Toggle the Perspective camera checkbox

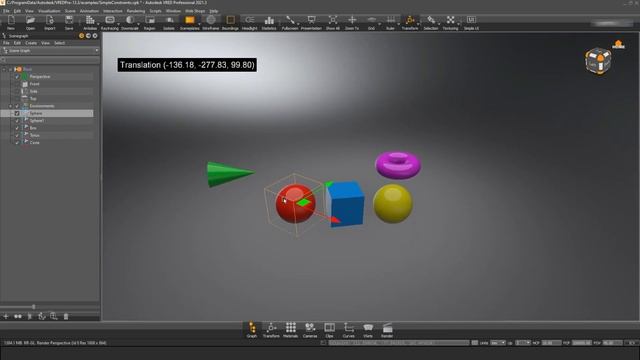17,77
